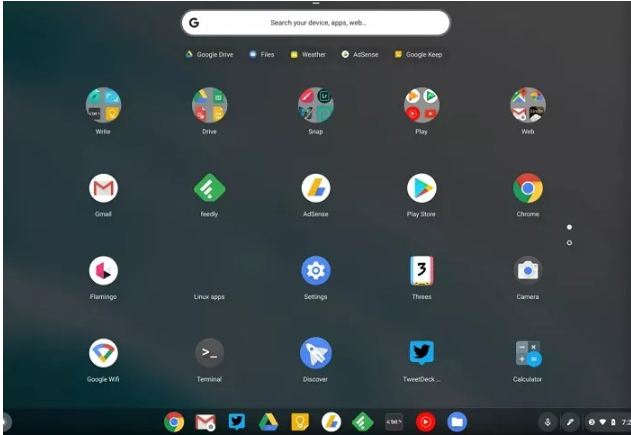Launch Chrome from the app grid
Screen dimensions: 631x435
click(528, 188)
